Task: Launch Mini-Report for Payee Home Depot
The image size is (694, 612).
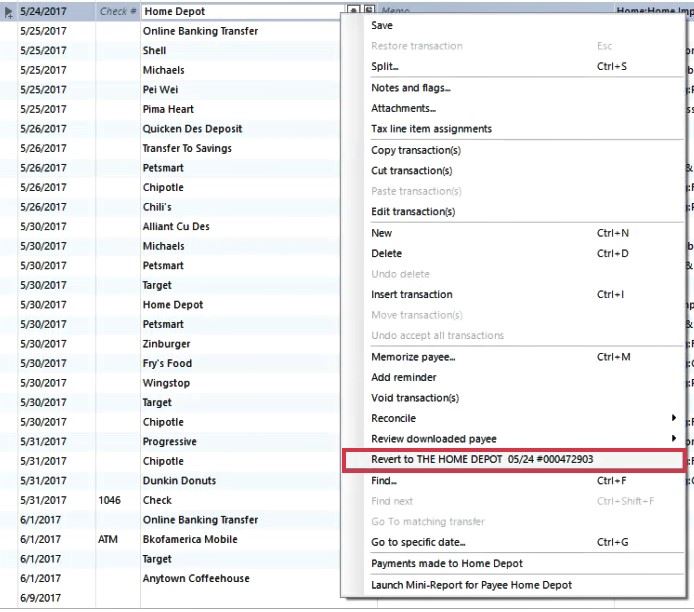Action: point(471,584)
